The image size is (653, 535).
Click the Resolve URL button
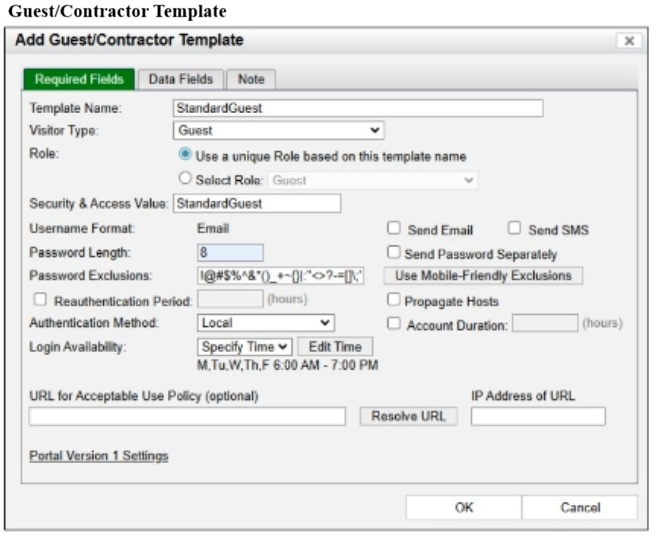[x=408, y=416]
